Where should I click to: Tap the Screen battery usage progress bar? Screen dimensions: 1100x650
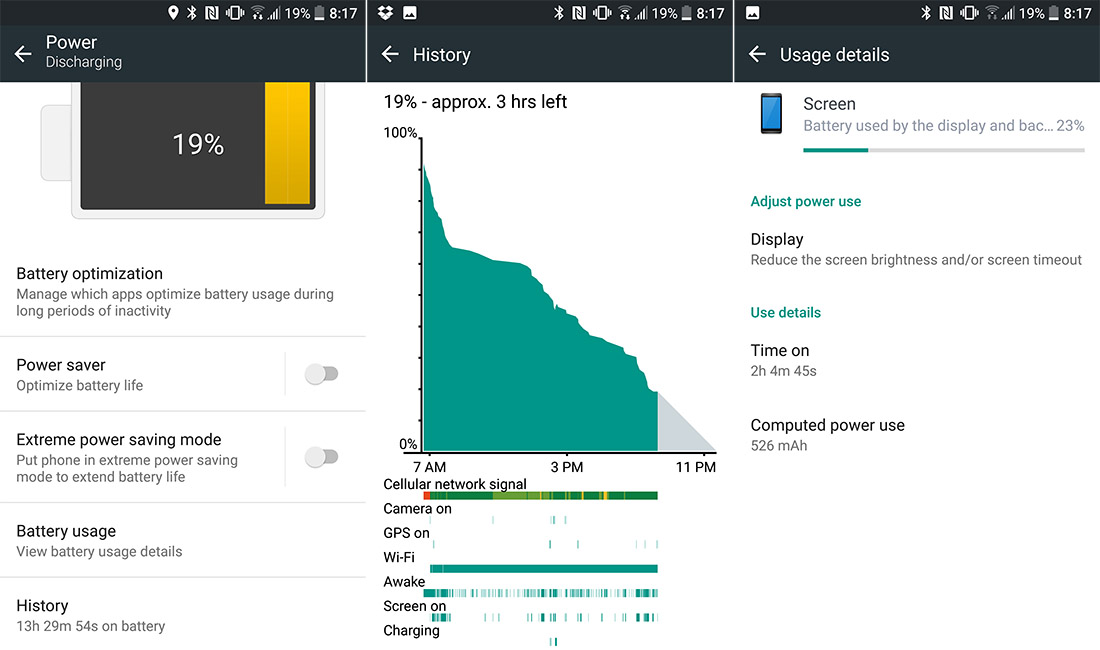point(944,150)
